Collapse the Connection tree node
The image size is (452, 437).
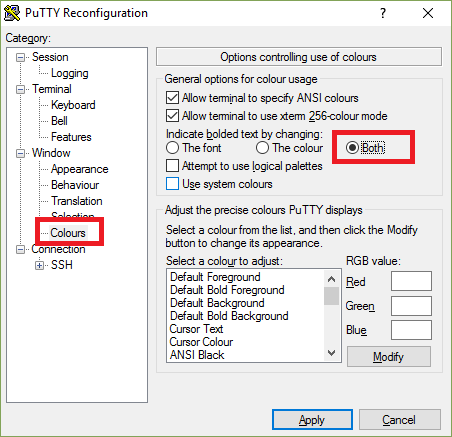pos(21,249)
